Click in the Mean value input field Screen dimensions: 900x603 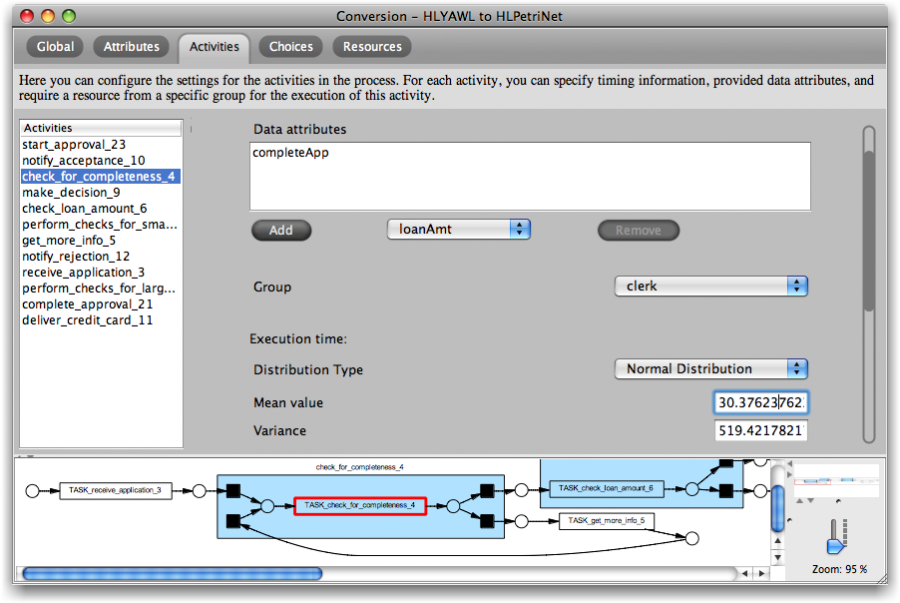tap(761, 403)
